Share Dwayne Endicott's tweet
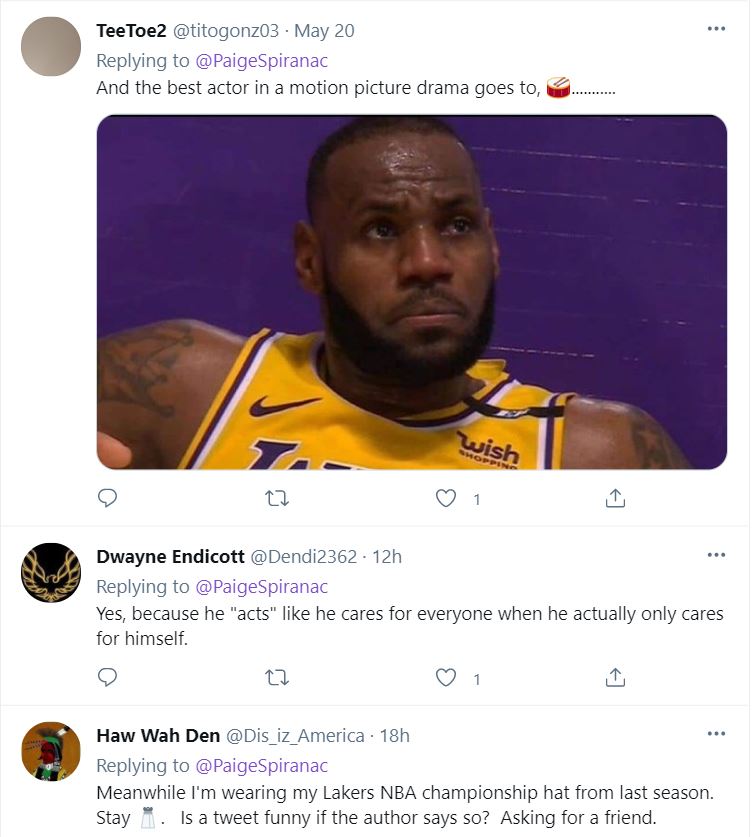Viewport: 753px width, 837px height. click(x=617, y=677)
